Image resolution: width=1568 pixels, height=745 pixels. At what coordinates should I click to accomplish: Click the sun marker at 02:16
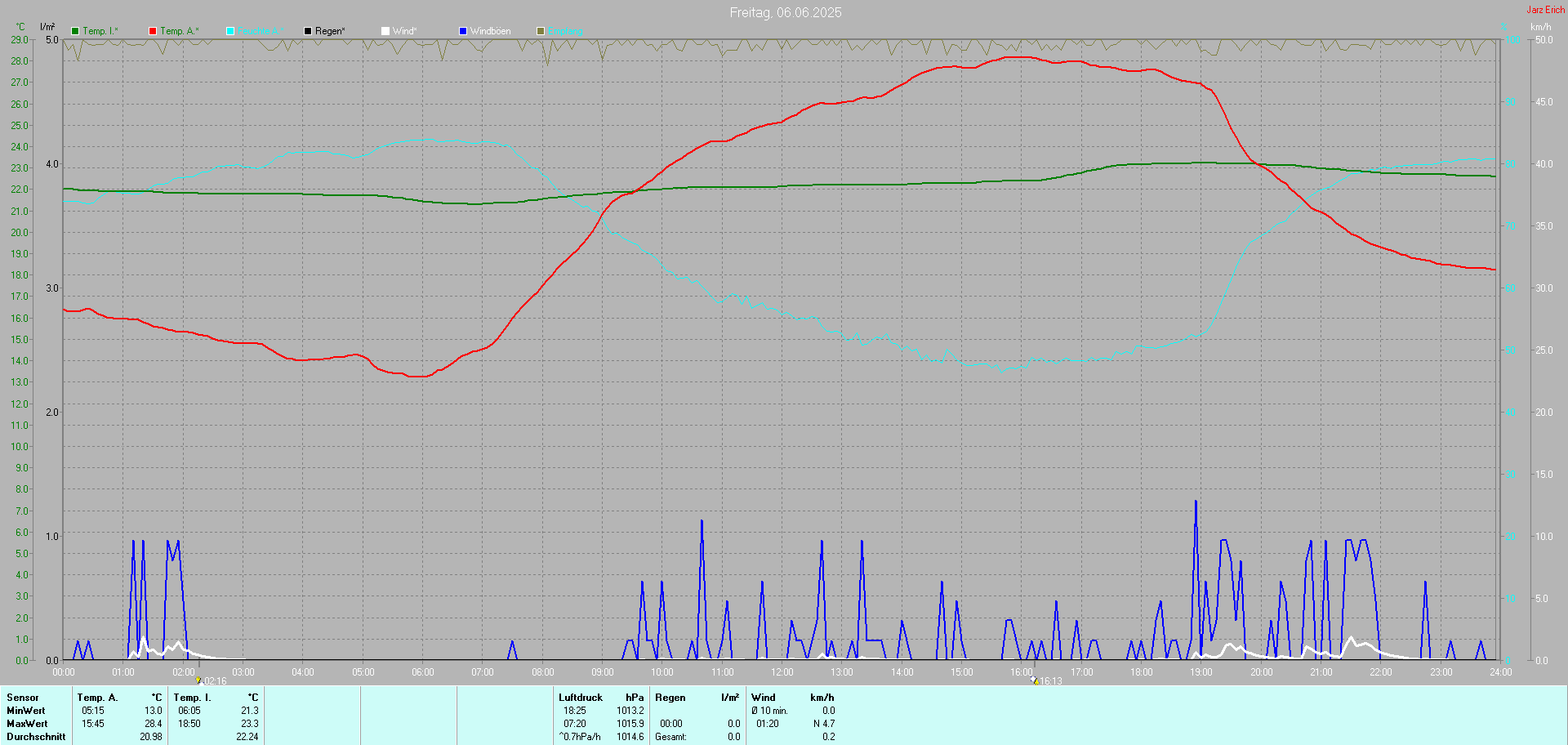pyautogui.click(x=198, y=680)
